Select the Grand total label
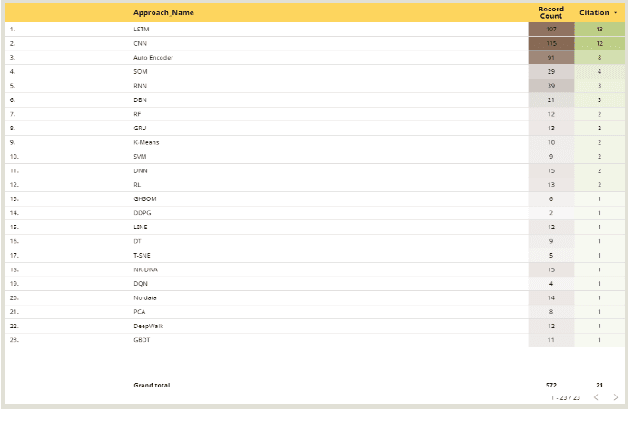The width and height of the screenshot is (628, 442). tap(151, 385)
